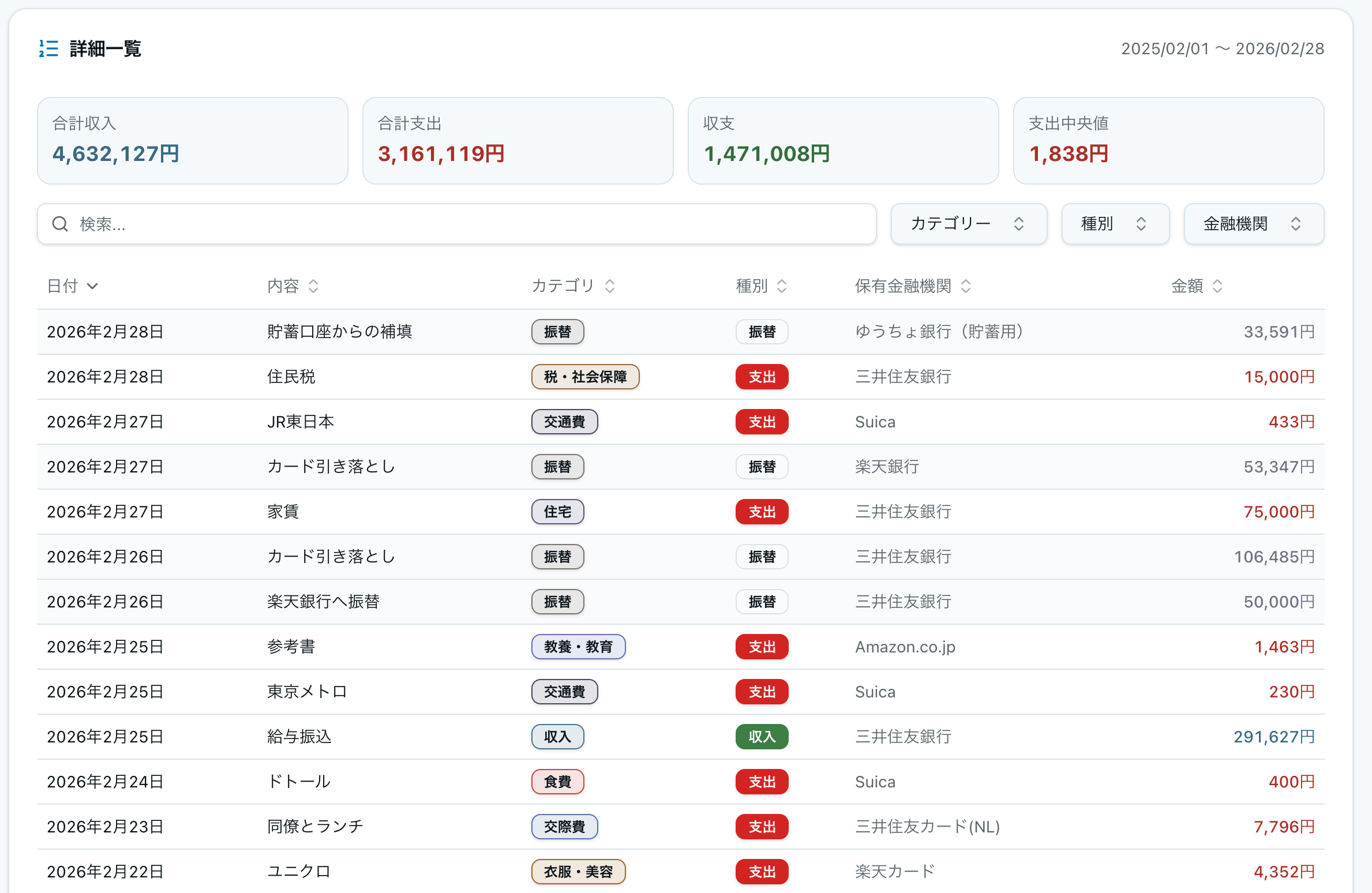Click the magnifier icon in search box
Viewport: 1372px width, 893px height.
click(x=60, y=224)
